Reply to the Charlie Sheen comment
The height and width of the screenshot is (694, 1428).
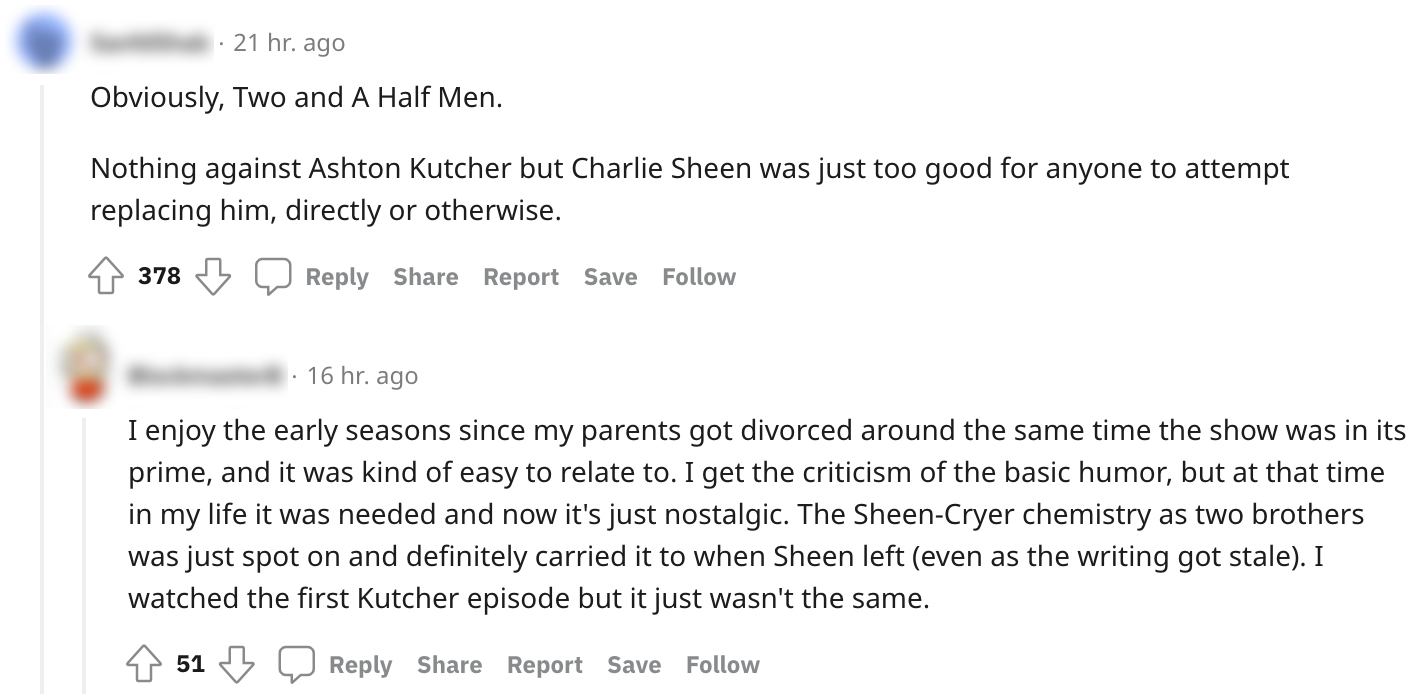pyautogui.click(x=336, y=277)
